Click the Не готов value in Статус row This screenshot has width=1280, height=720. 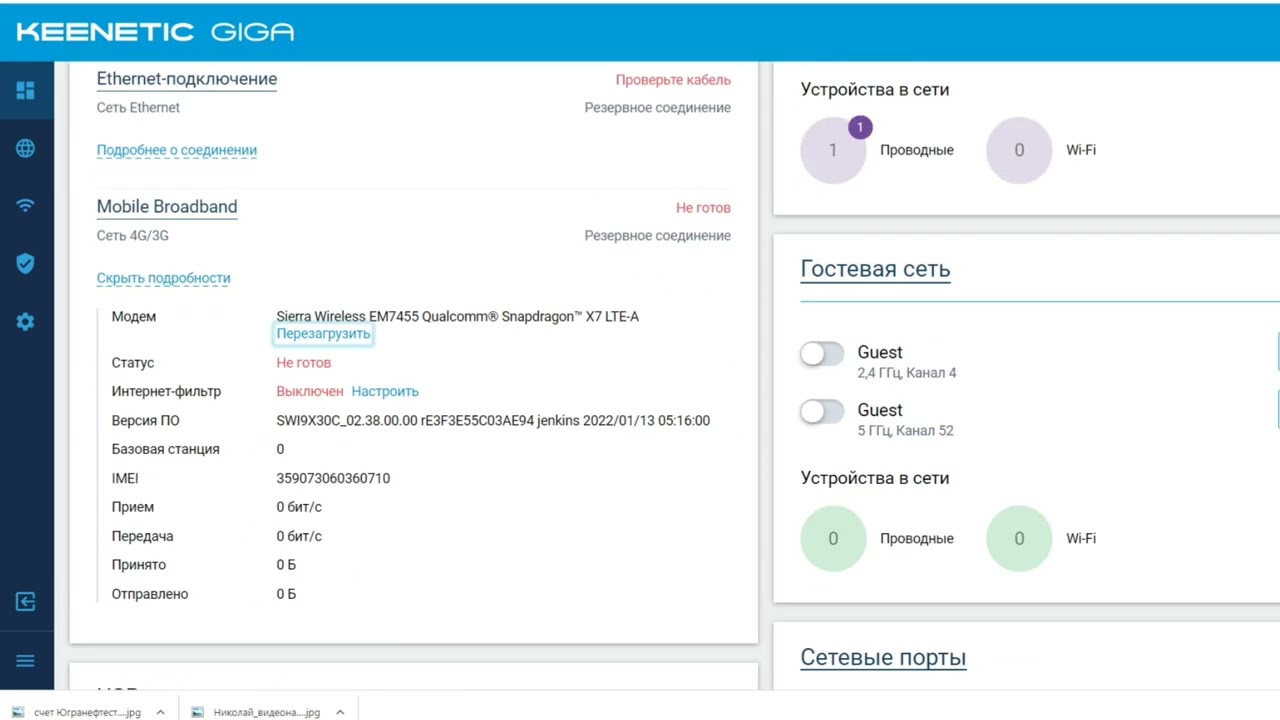pos(303,363)
